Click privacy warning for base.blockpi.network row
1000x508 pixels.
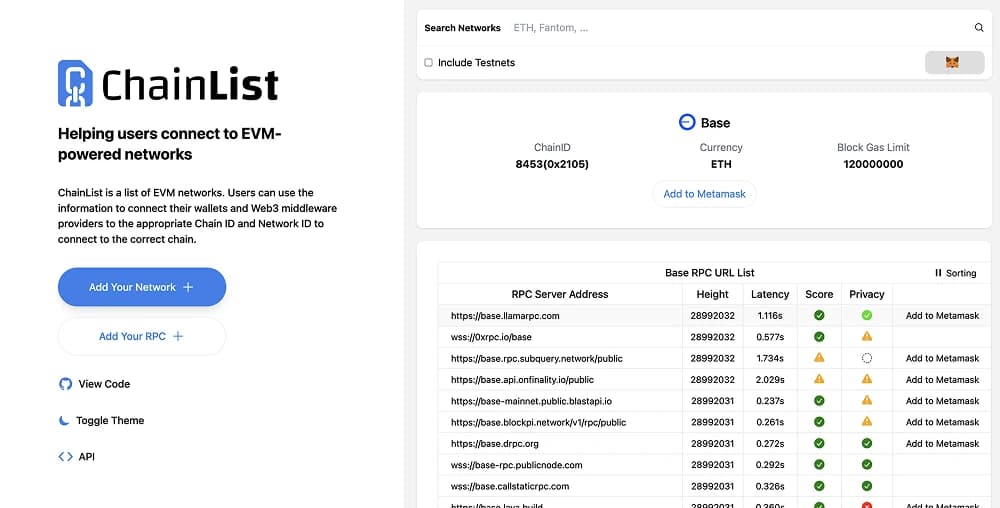point(867,421)
